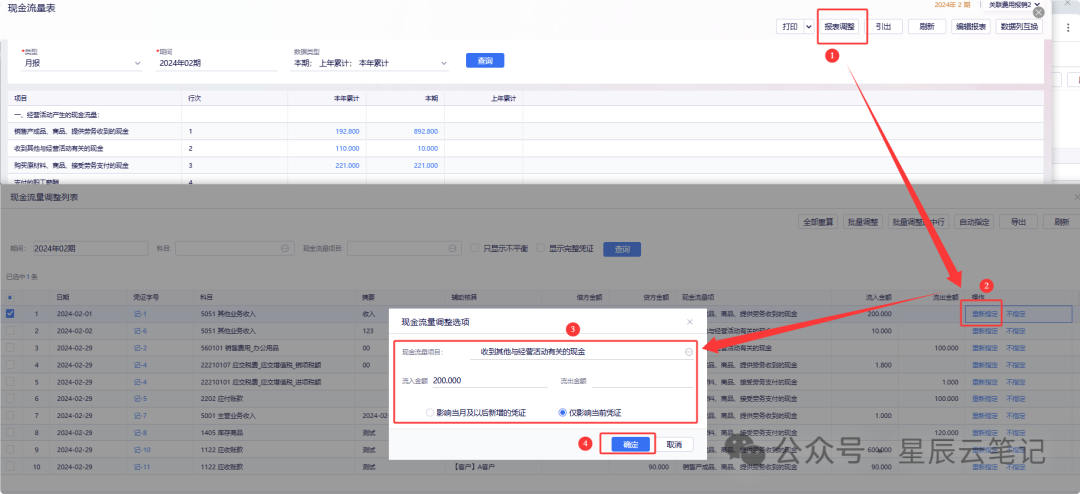
Task: Enable the 显示完整凭证 checkbox
Action: tap(541, 248)
